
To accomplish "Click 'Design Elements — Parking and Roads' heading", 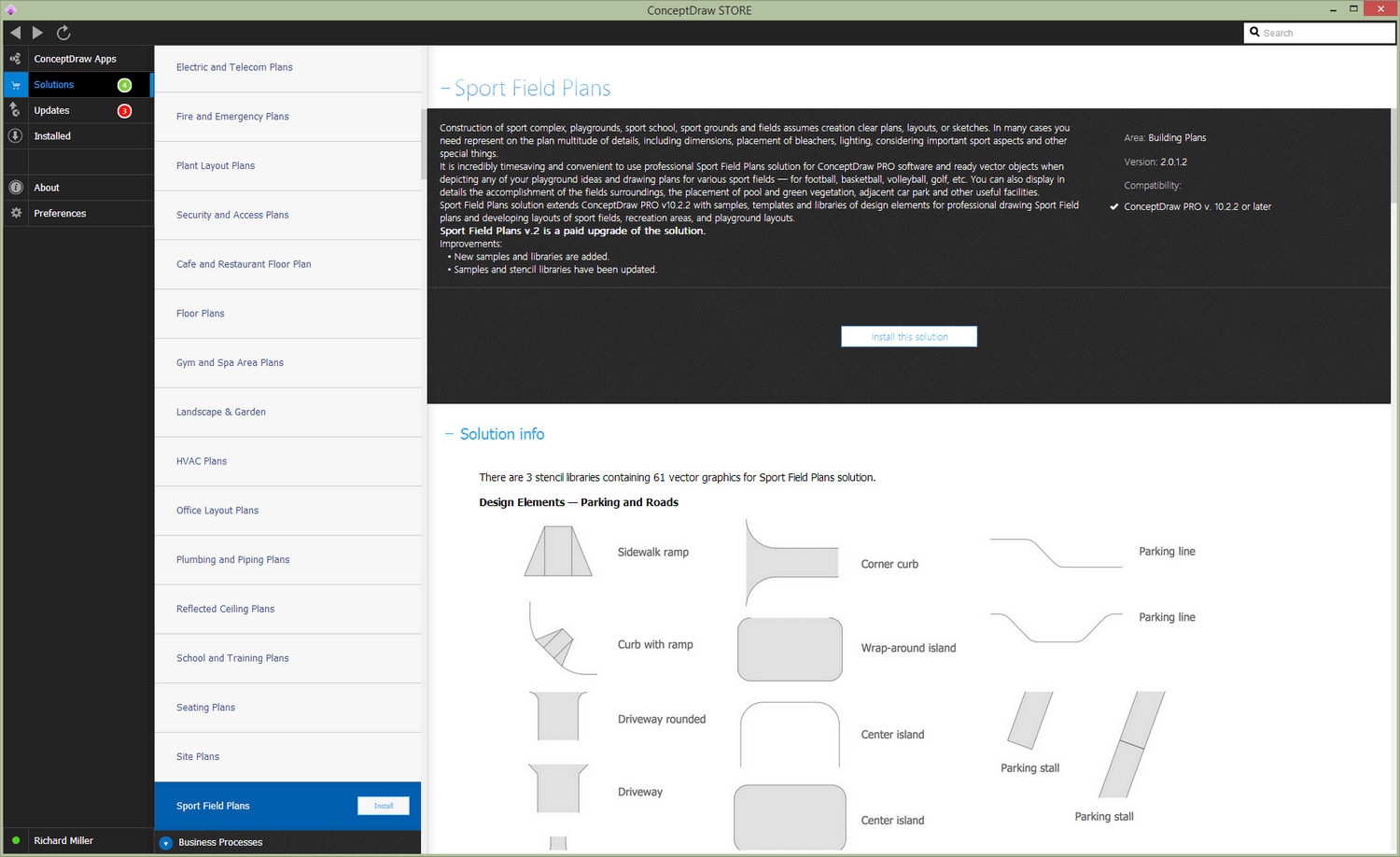I will click(579, 502).
